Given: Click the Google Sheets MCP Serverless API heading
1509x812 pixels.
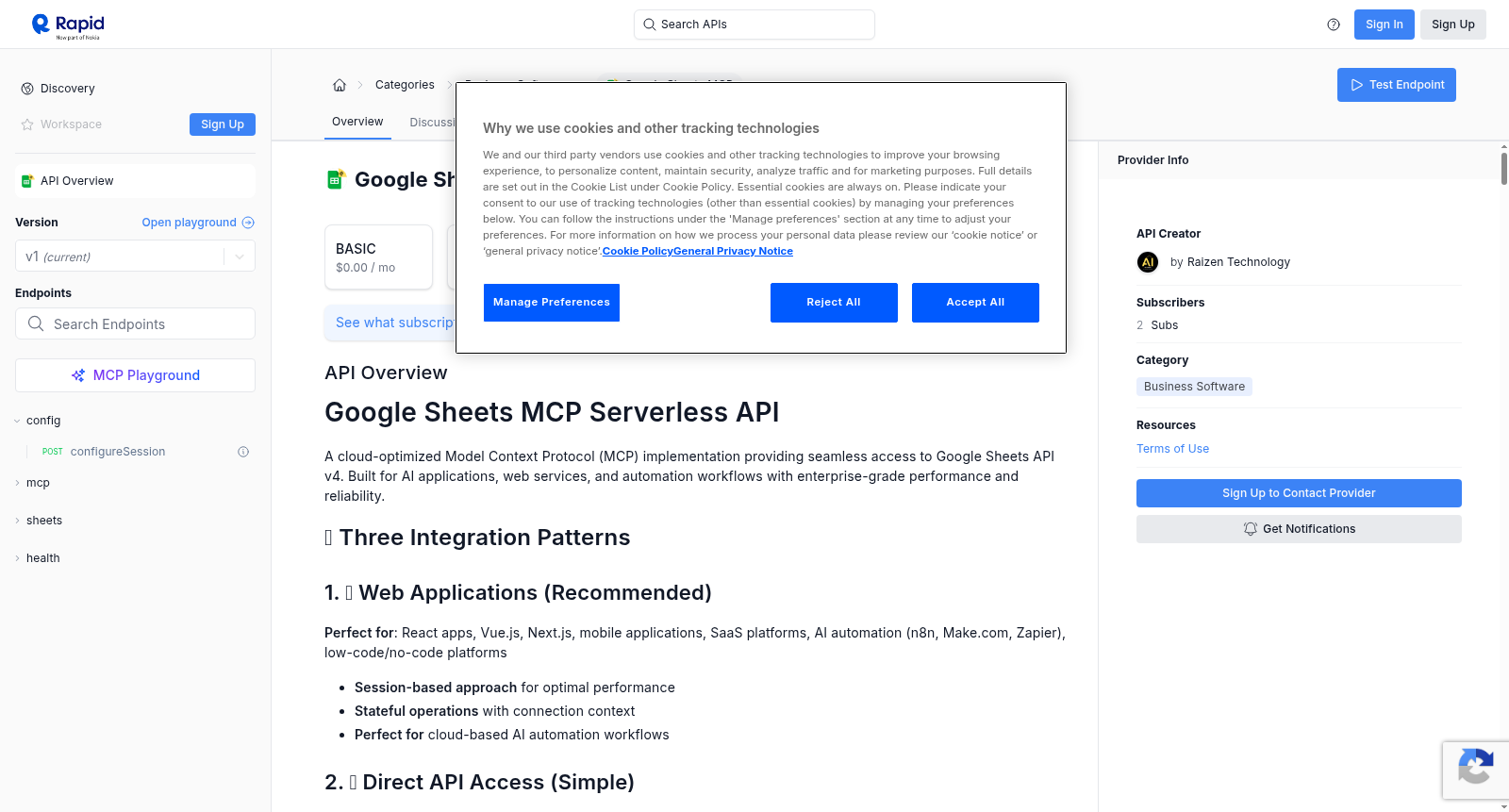Looking at the screenshot, I should click(552, 412).
